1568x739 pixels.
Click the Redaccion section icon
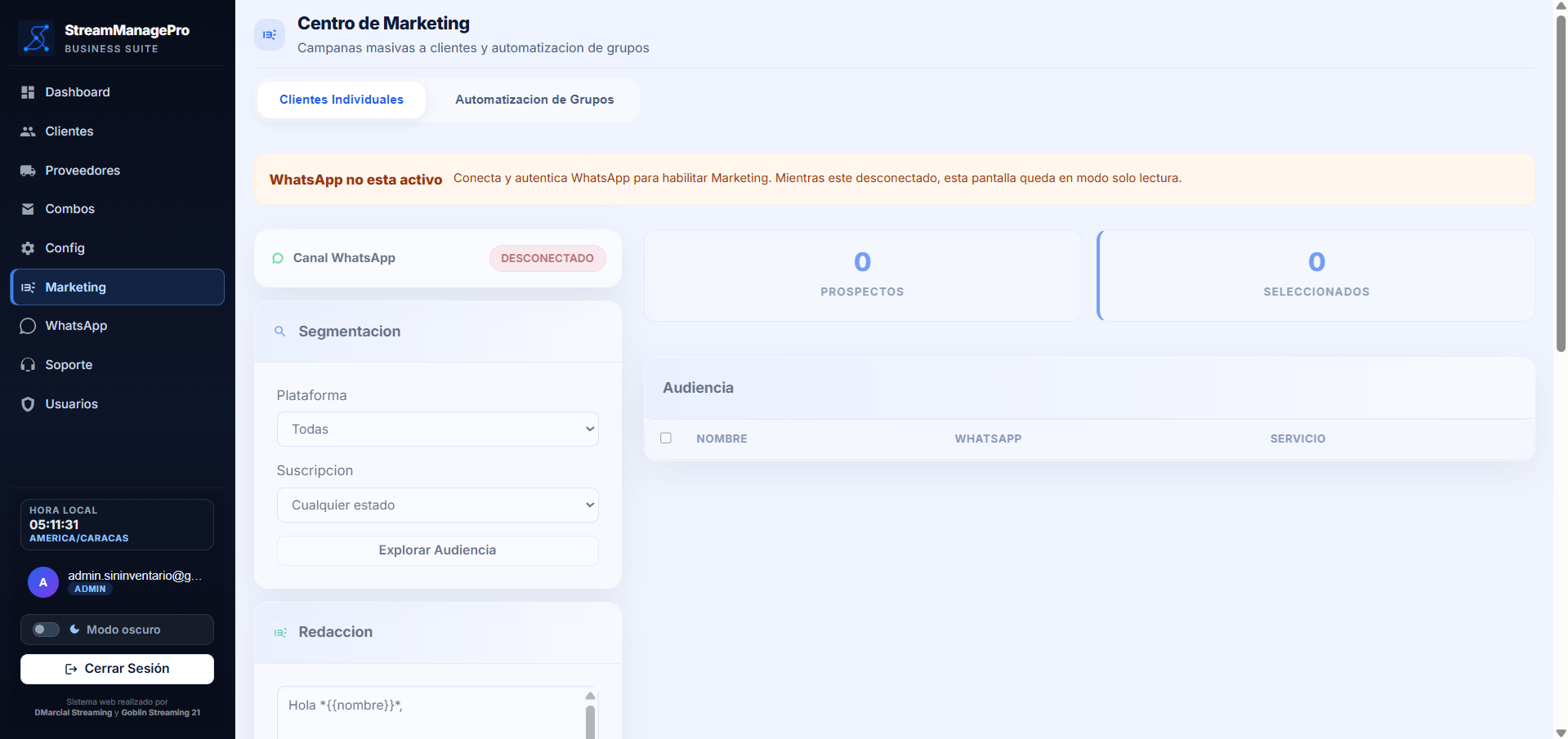[280, 632]
